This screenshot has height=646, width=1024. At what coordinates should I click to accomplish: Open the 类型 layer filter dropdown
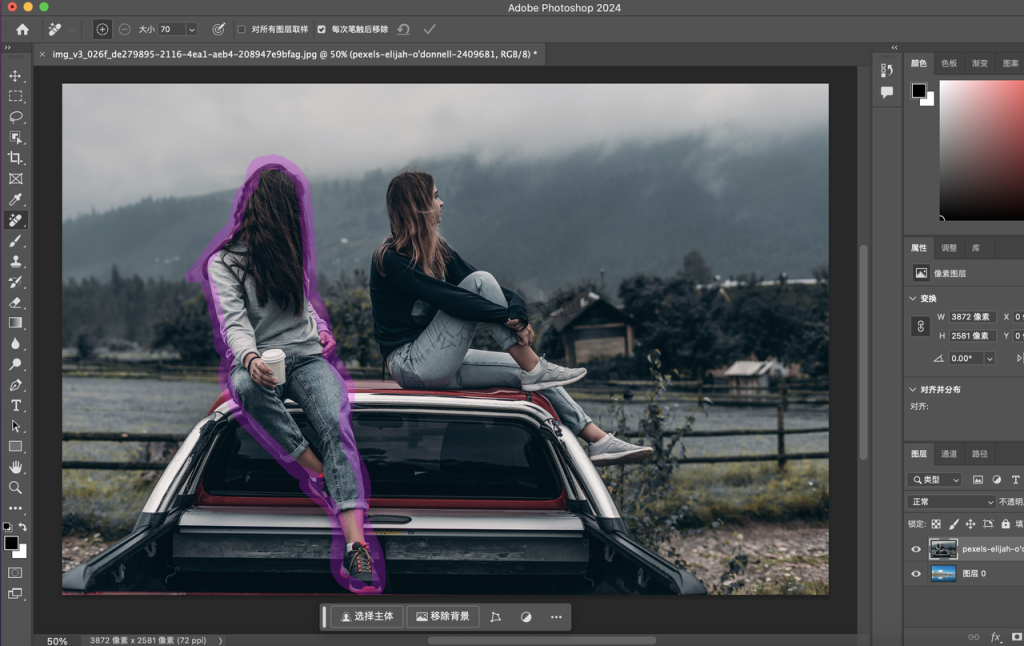(x=935, y=479)
